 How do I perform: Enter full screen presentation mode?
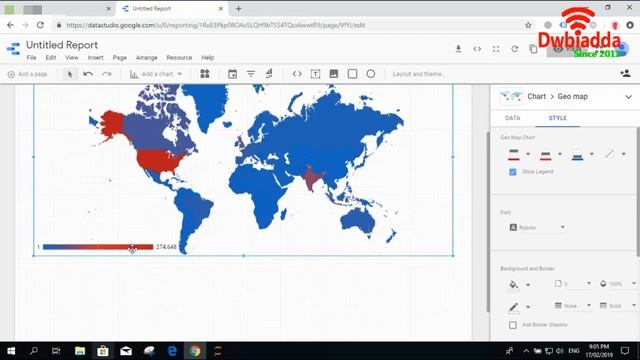(x=496, y=49)
